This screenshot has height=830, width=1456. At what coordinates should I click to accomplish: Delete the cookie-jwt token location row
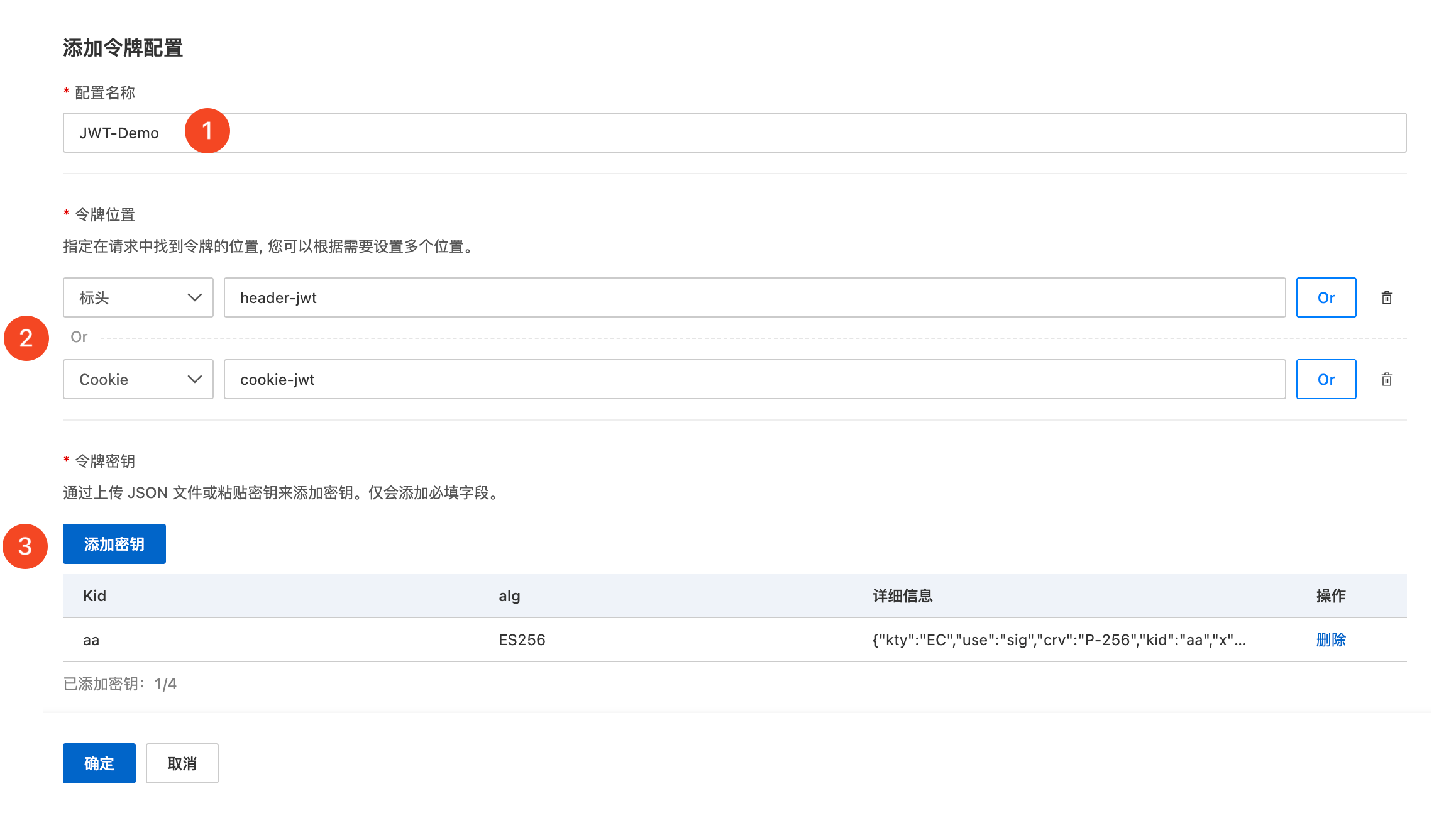(1386, 379)
